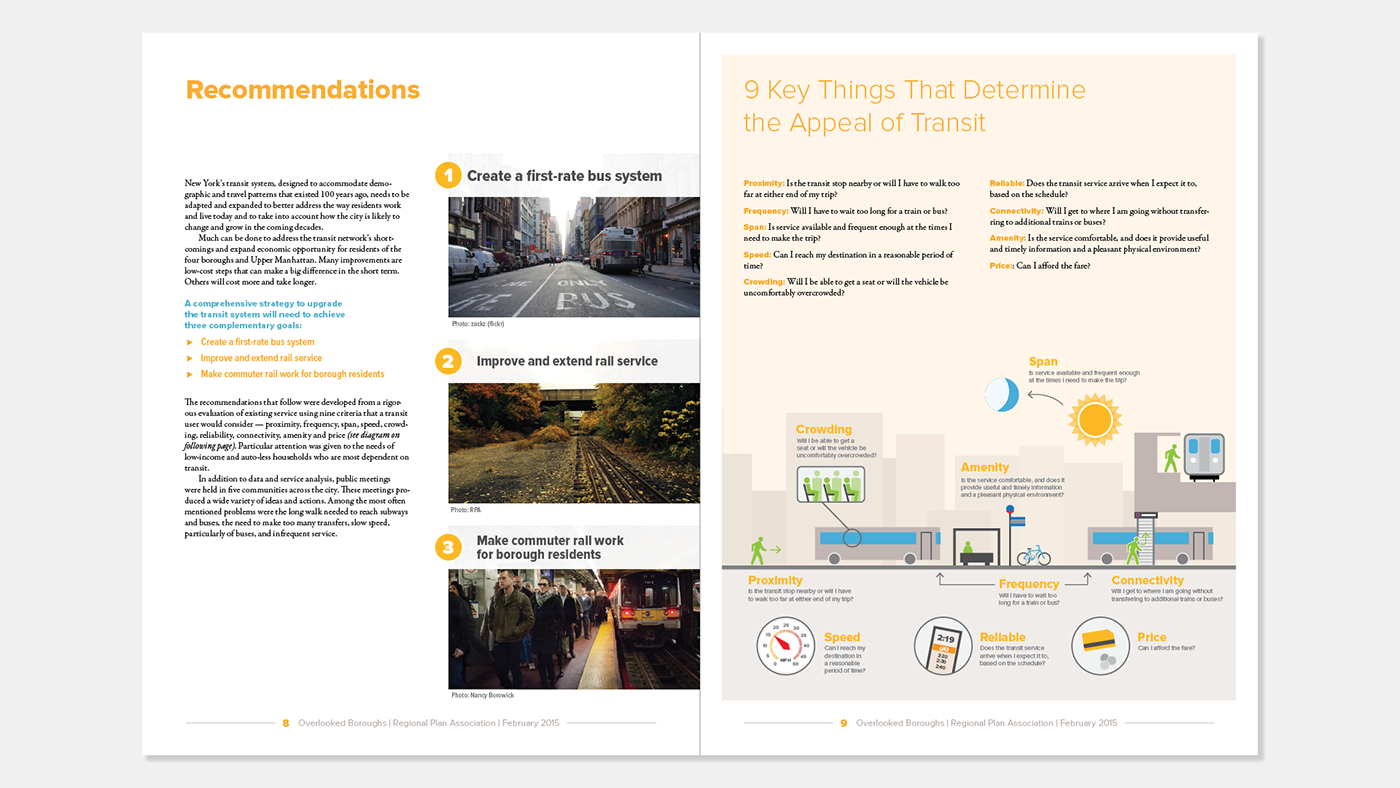Screen dimensions: 1400x788
Task: Click the curved arrow between sun and moon
Action: pos(1045,400)
